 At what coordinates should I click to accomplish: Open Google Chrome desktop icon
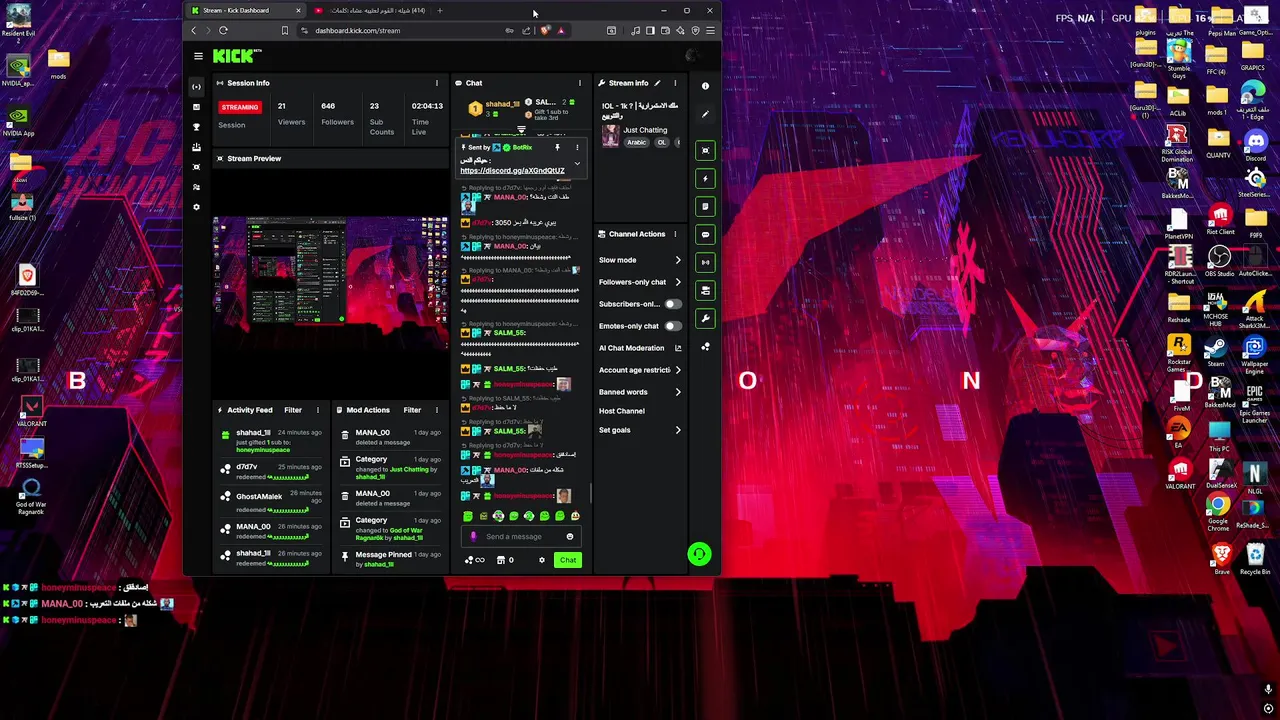(1218, 511)
